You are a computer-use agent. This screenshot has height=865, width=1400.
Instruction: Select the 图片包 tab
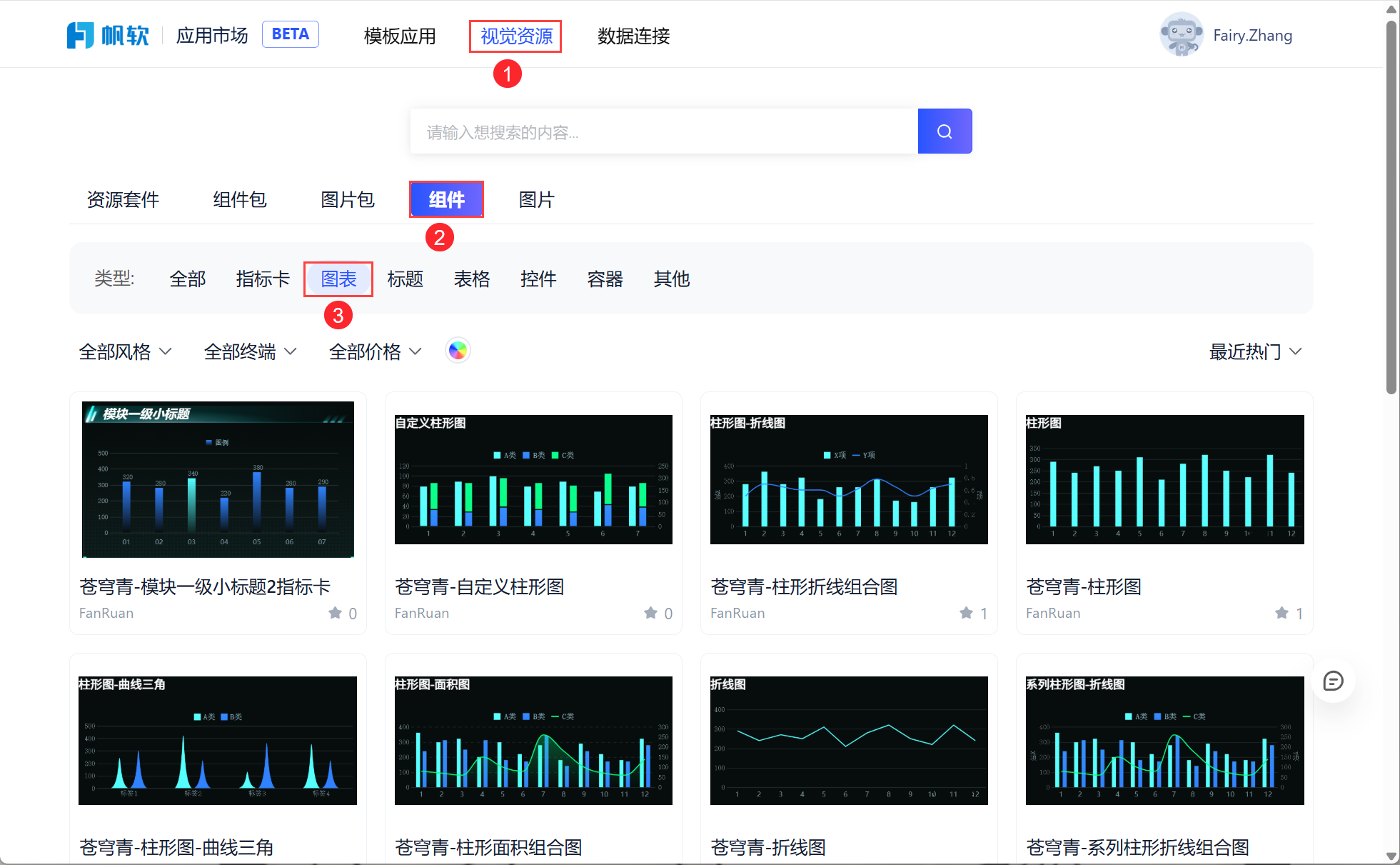click(x=347, y=199)
